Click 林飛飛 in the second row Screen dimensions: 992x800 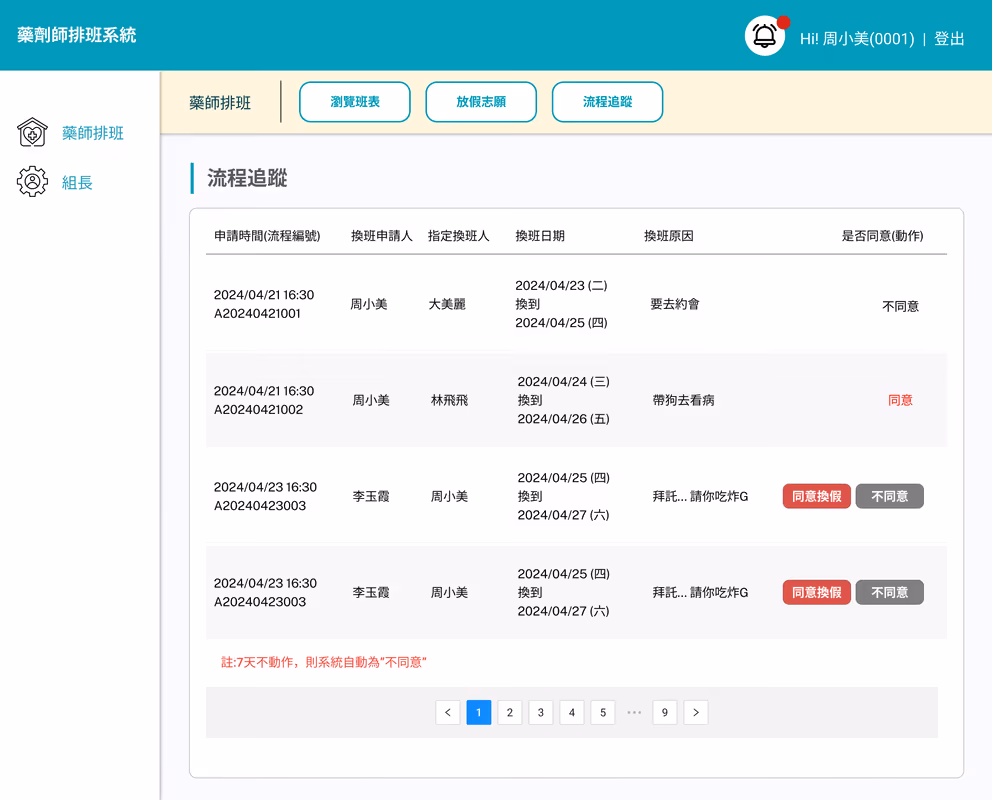coord(449,400)
